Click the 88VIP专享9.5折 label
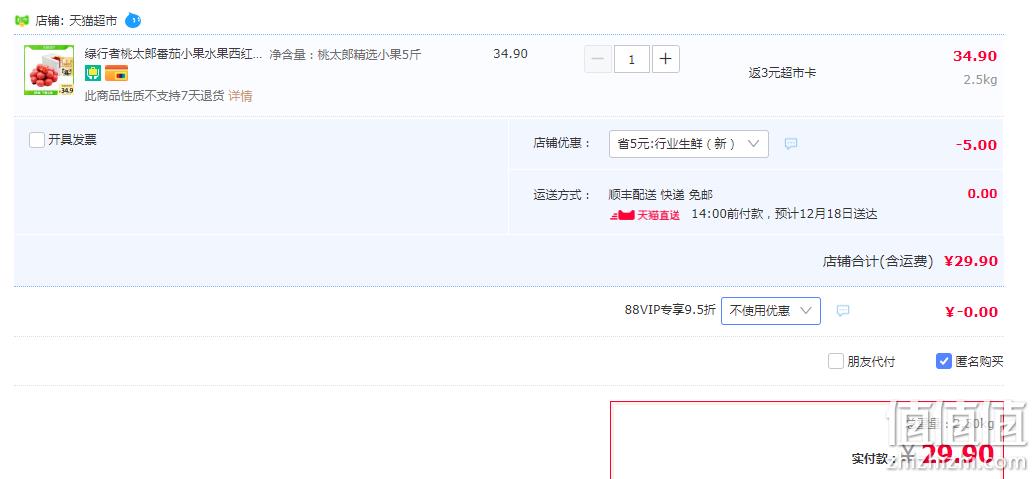 pos(670,311)
